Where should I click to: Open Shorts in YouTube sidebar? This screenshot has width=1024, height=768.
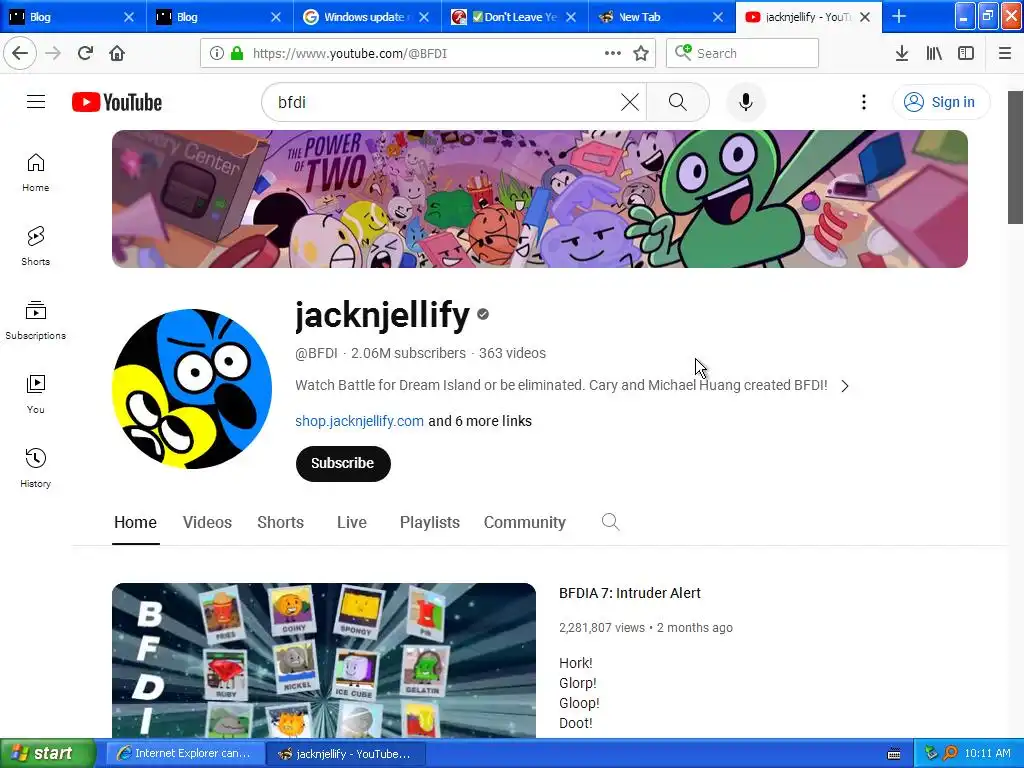35,246
